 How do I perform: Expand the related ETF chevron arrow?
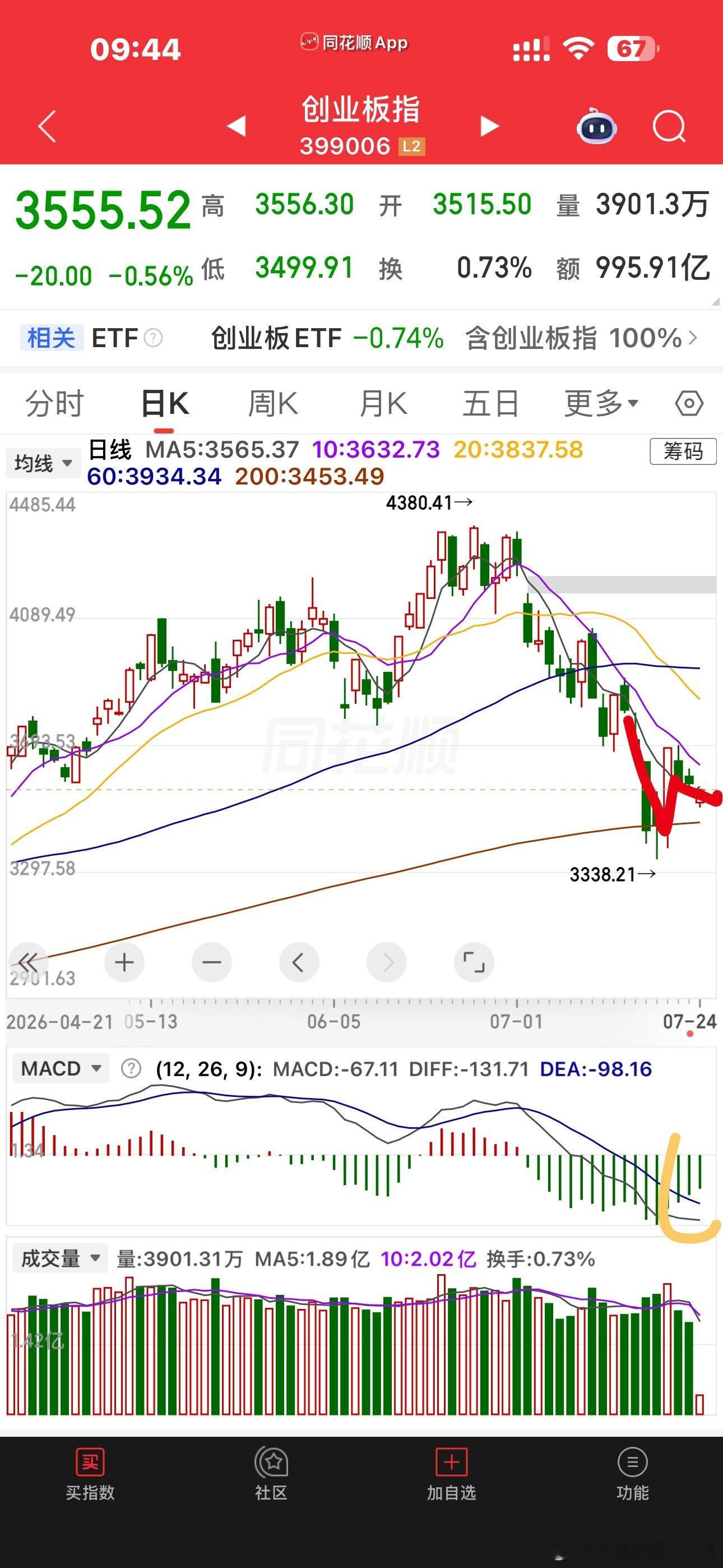coord(693,338)
